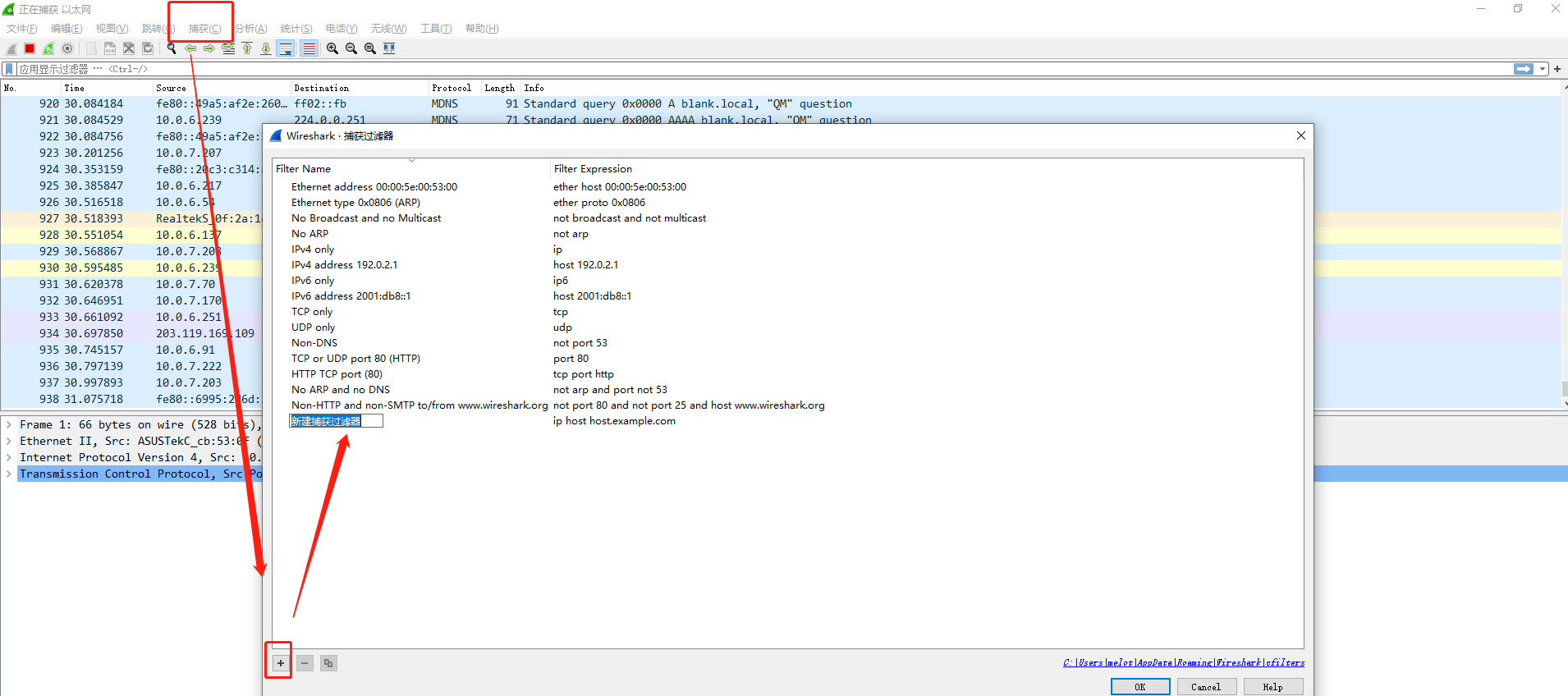
Task: Open the 捕获(C) menu
Action: tap(204, 29)
